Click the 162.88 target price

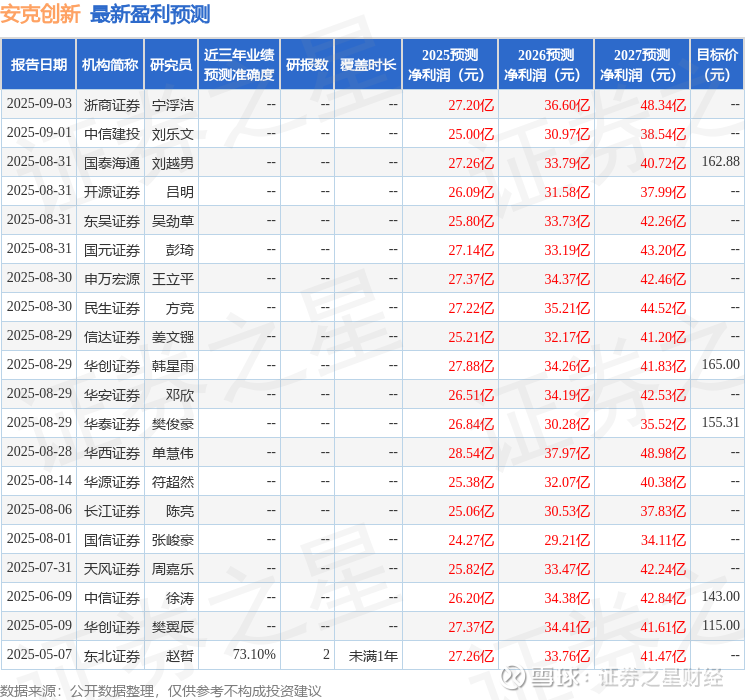click(x=721, y=161)
